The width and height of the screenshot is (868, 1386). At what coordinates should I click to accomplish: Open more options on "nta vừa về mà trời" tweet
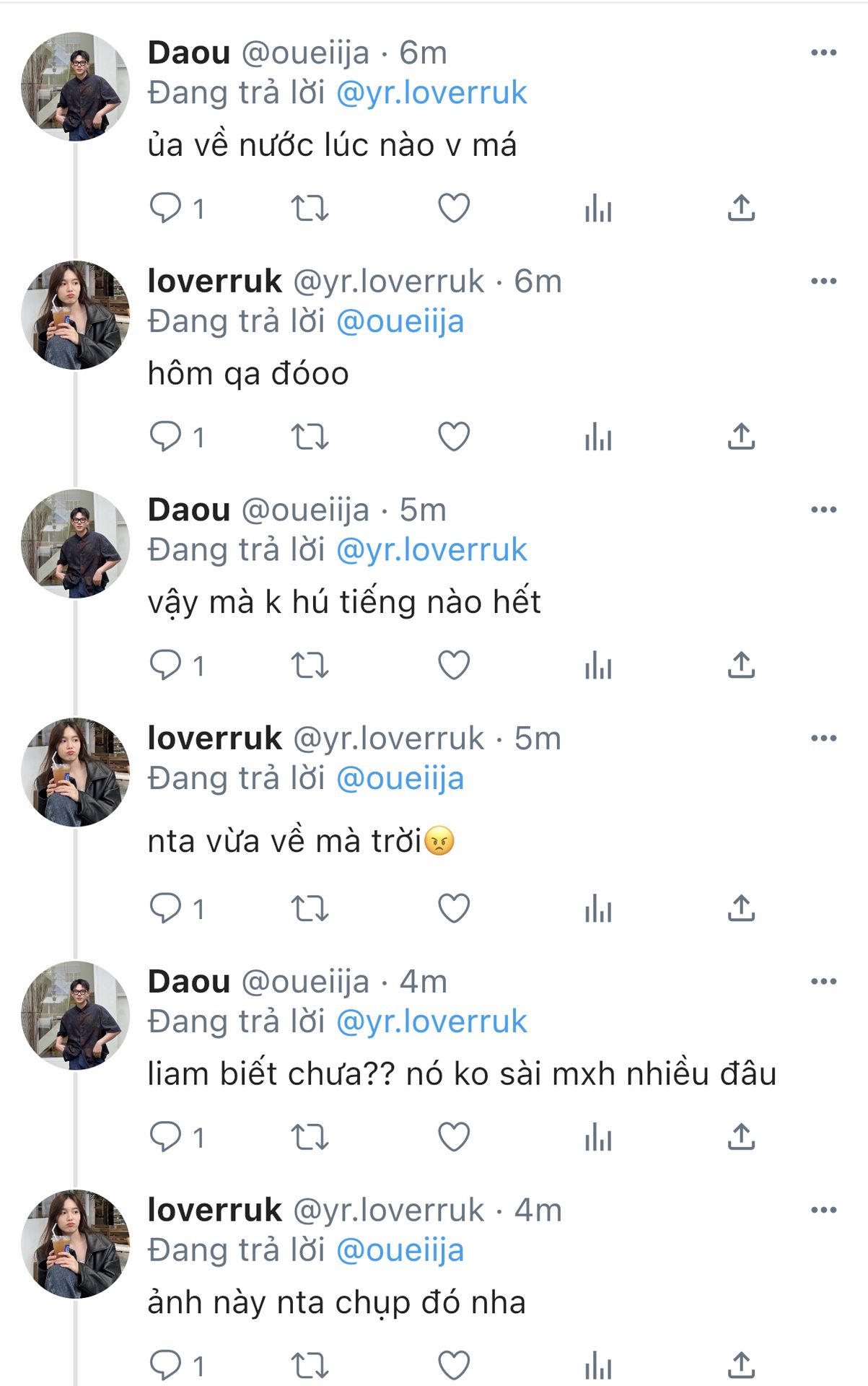coord(823,738)
